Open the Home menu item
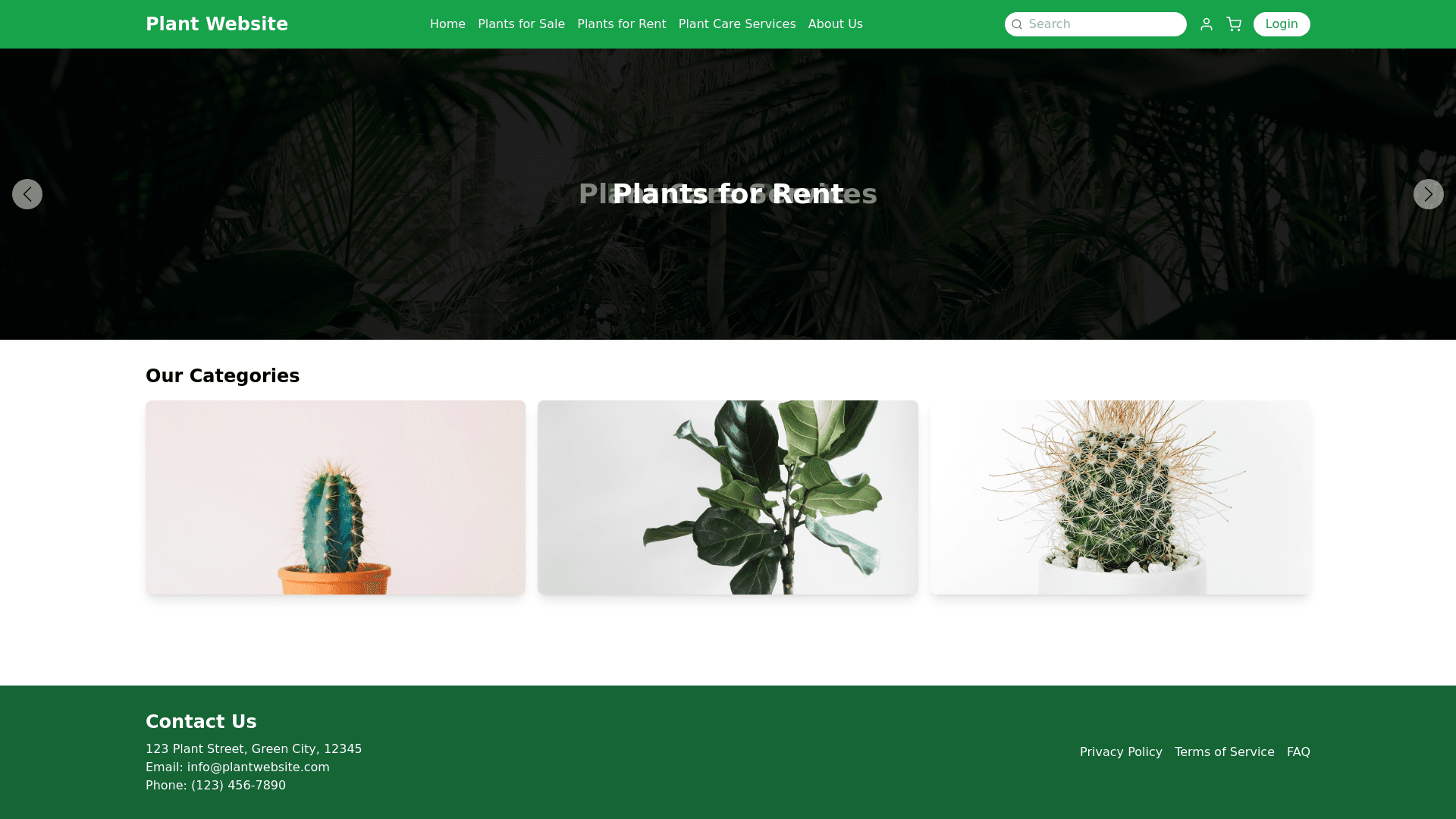The width and height of the screenshot is (1456, 819). [447, 24]
